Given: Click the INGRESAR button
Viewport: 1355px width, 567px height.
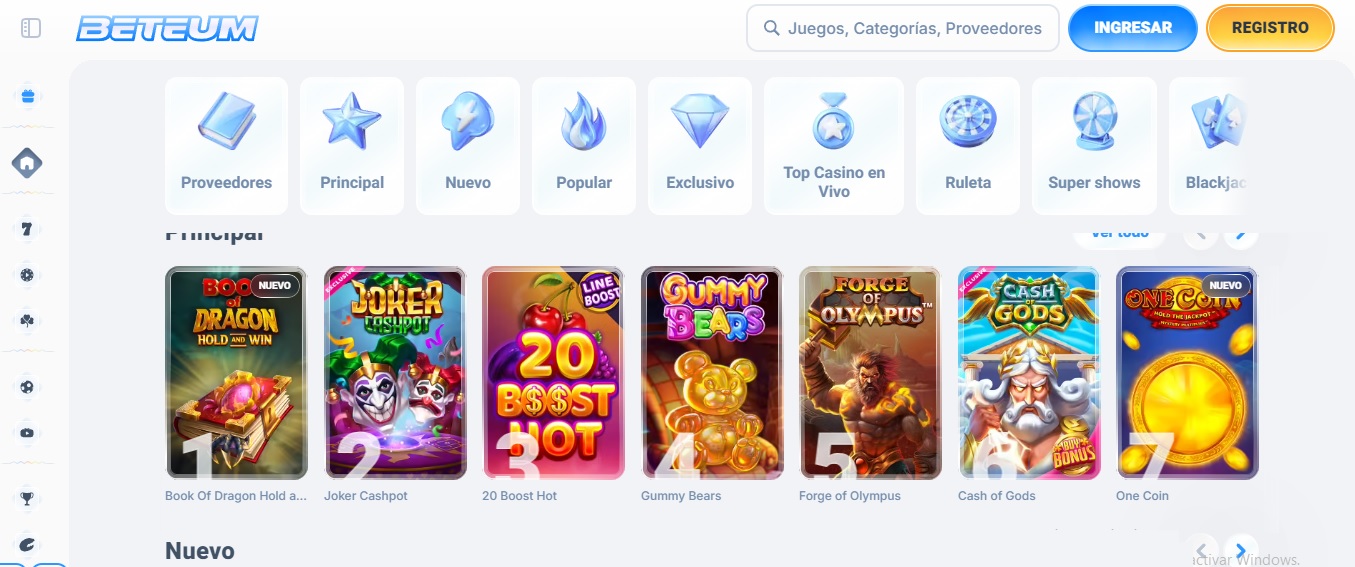Looking at the screenshot, I should tap(1133, 28).
